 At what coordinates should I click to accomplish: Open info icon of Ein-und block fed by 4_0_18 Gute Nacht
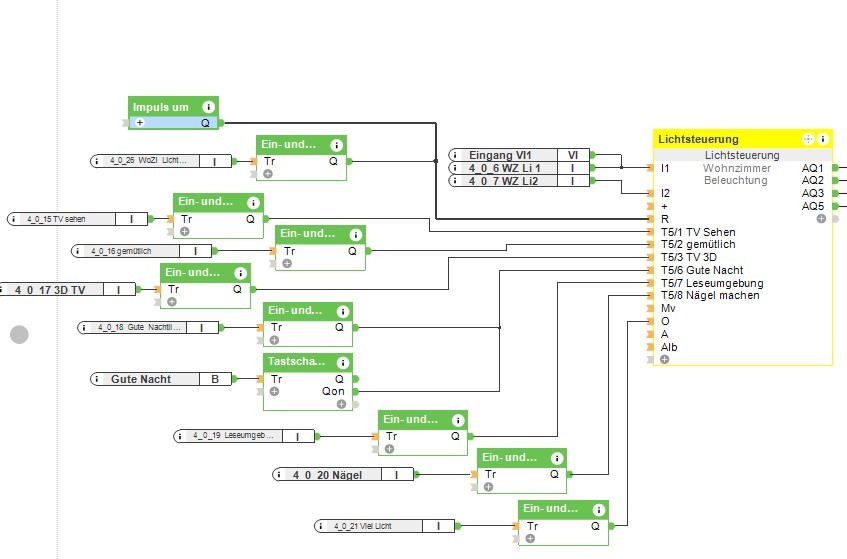click(x=342, y=312)
